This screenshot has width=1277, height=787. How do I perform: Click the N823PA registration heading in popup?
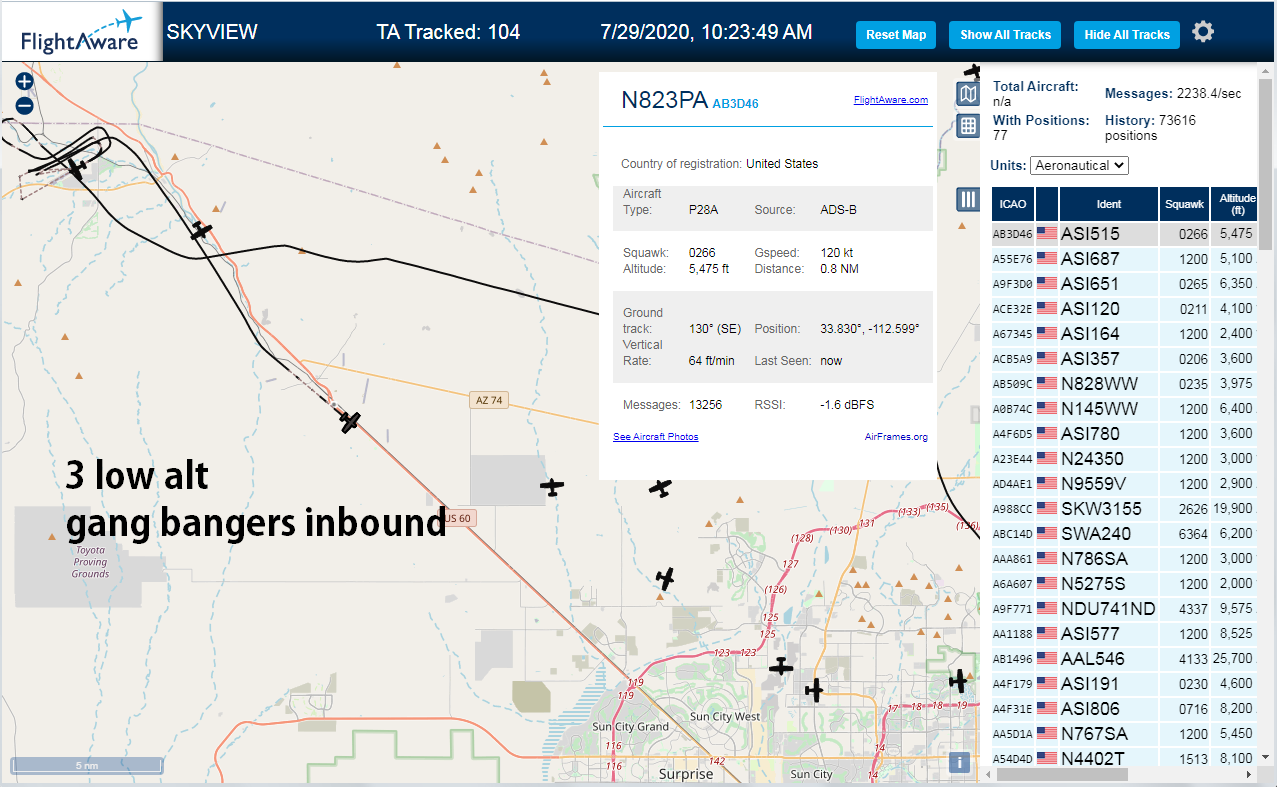click(x=665, y=100)
